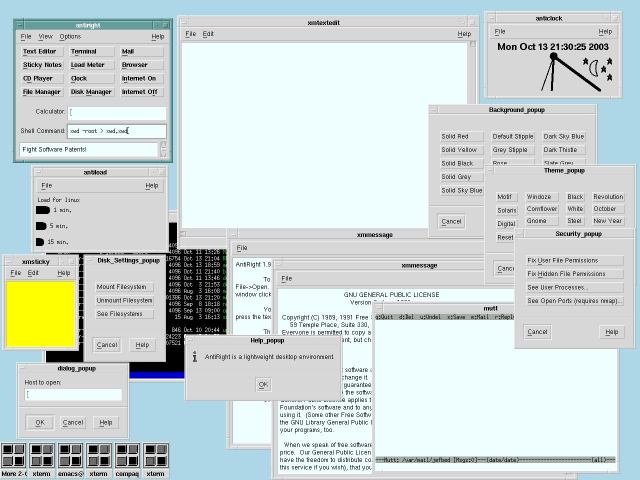Image resolution: width=640 pixels, height=480 pixels.
Task: Choose Solid Red background color
Action: pos(455,136)
